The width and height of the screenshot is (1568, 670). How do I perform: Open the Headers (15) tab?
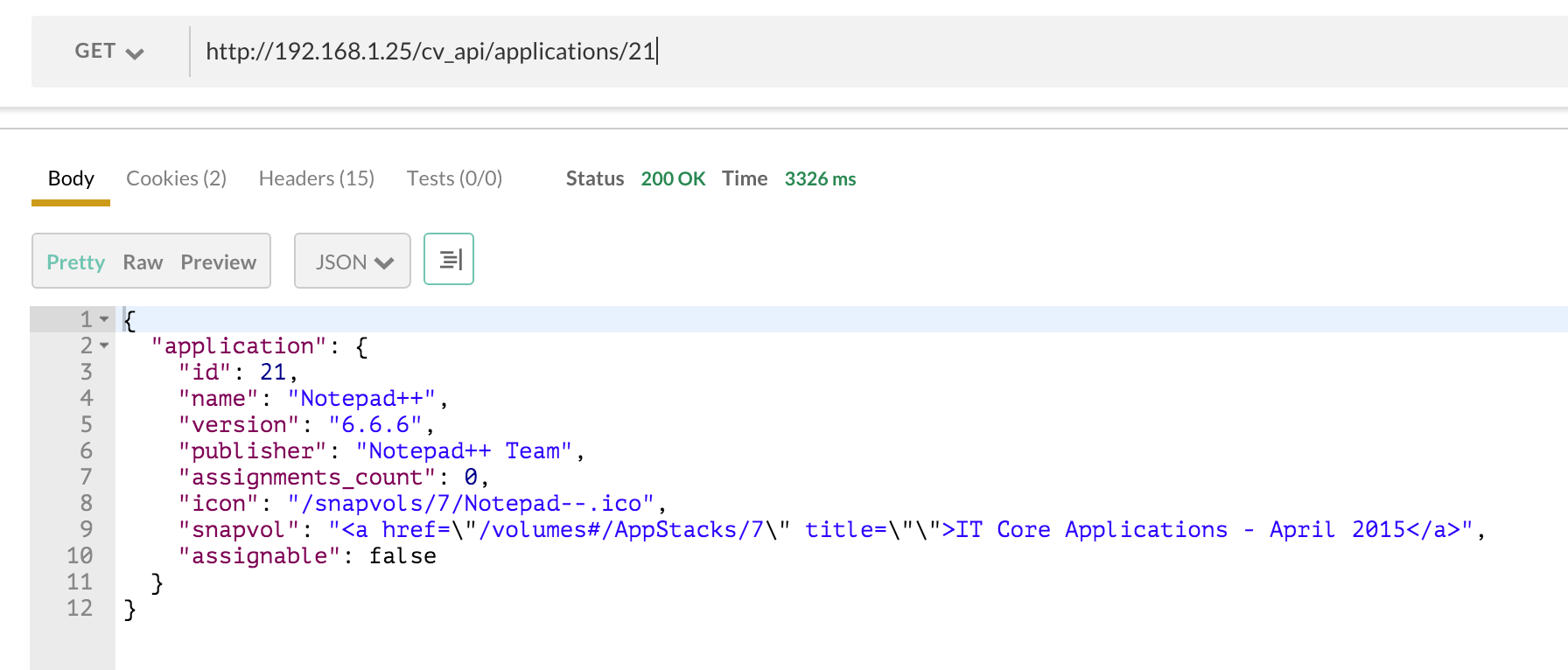pos(316,178)
